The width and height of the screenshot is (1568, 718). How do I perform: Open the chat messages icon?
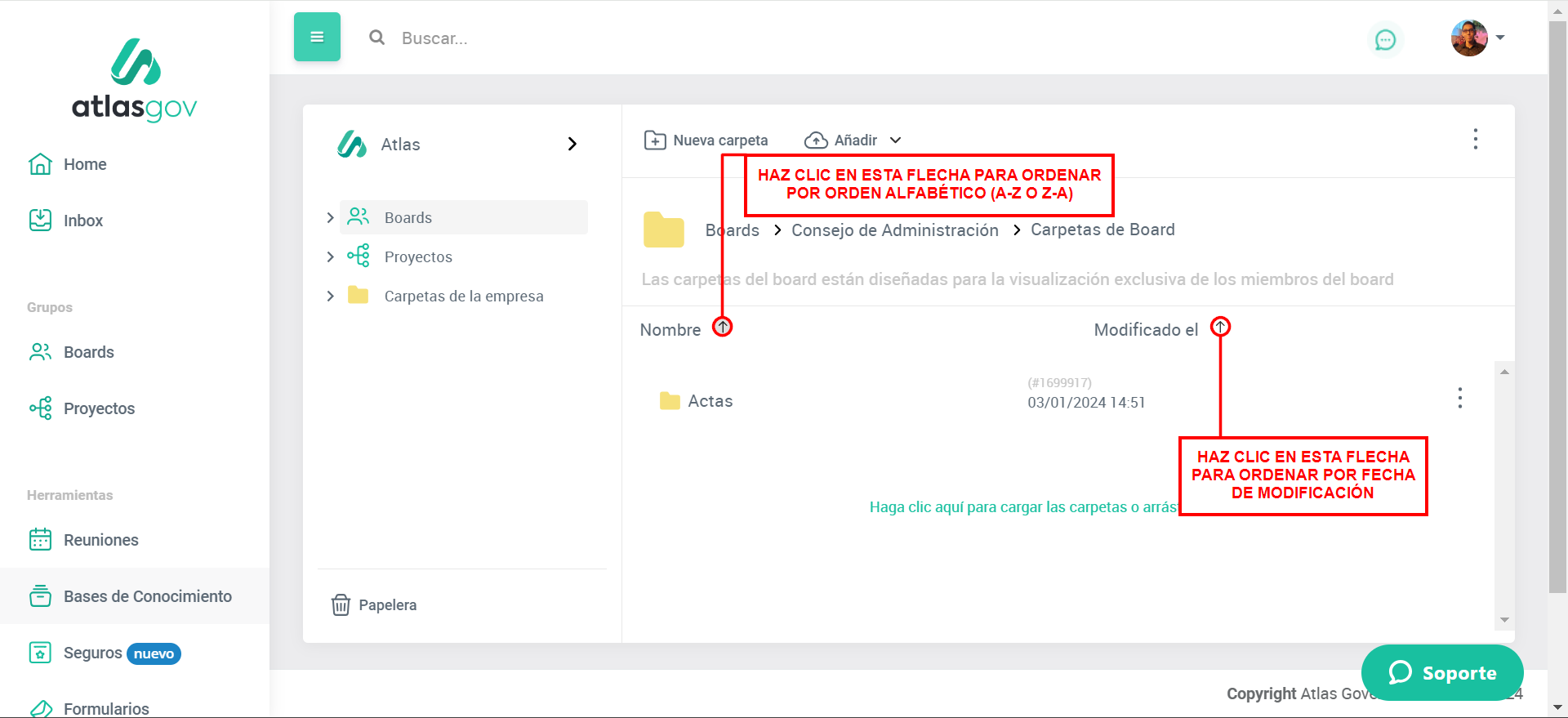[1385, 39]
